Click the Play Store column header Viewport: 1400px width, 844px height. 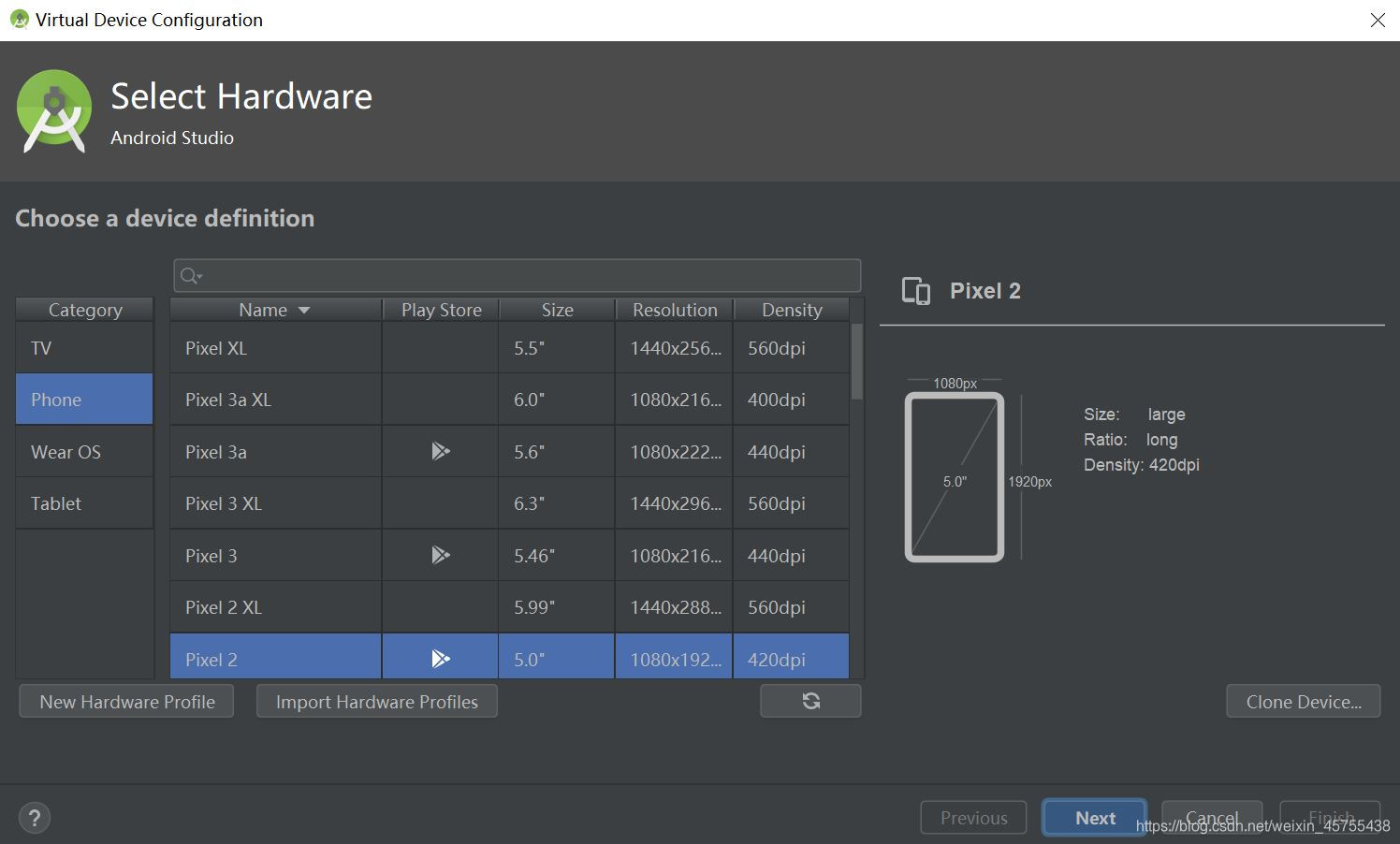pos(441,310)
